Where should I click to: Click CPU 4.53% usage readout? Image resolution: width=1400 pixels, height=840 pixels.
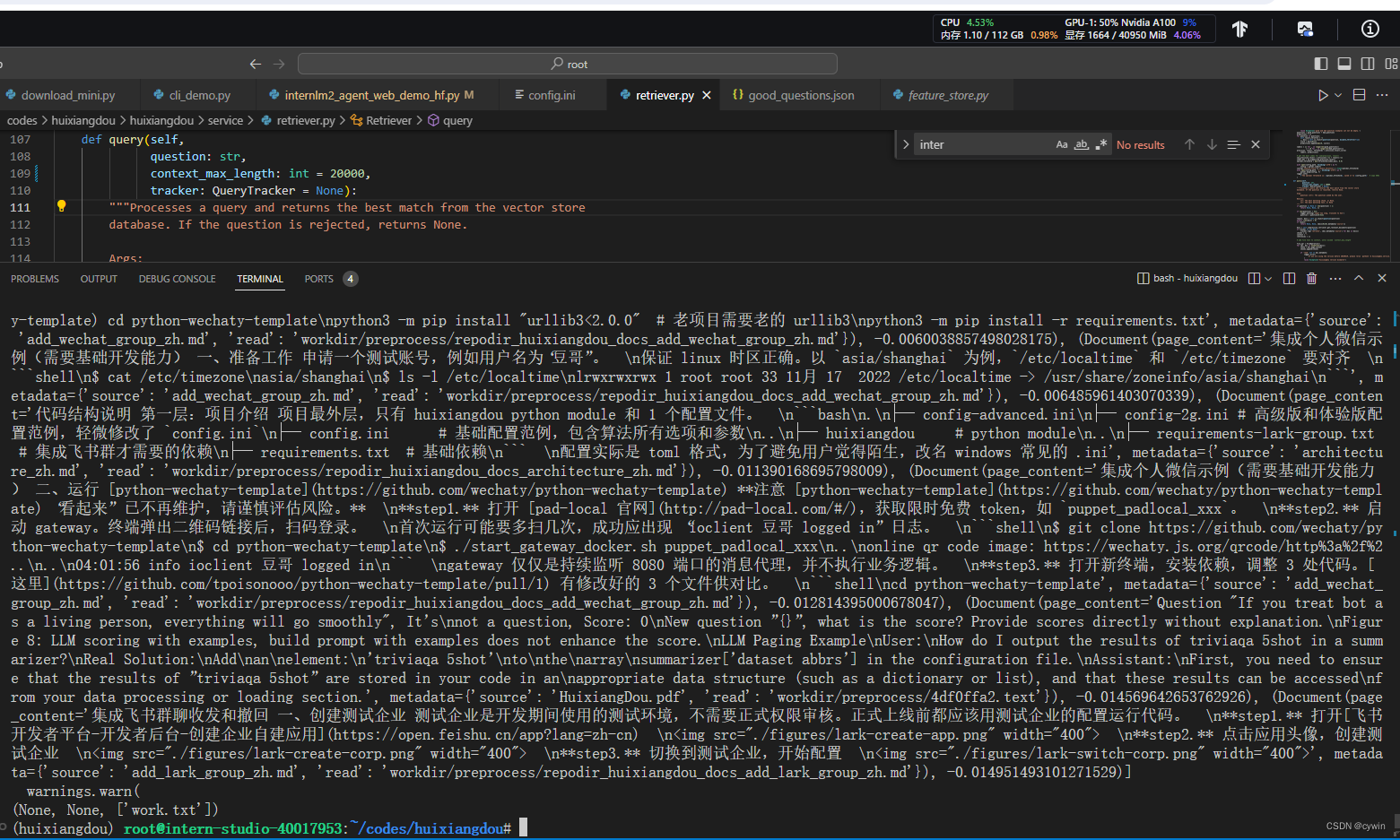[x=967, y=22]
